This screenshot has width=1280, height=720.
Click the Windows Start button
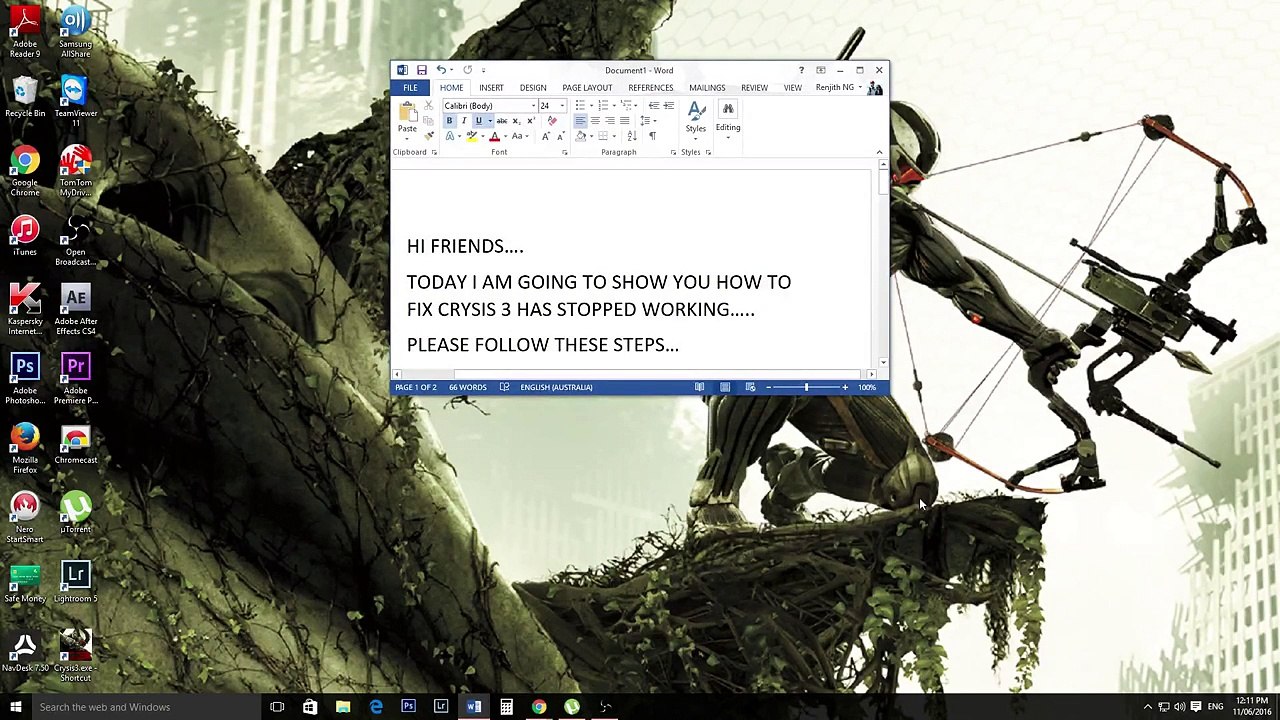(16, 707)
